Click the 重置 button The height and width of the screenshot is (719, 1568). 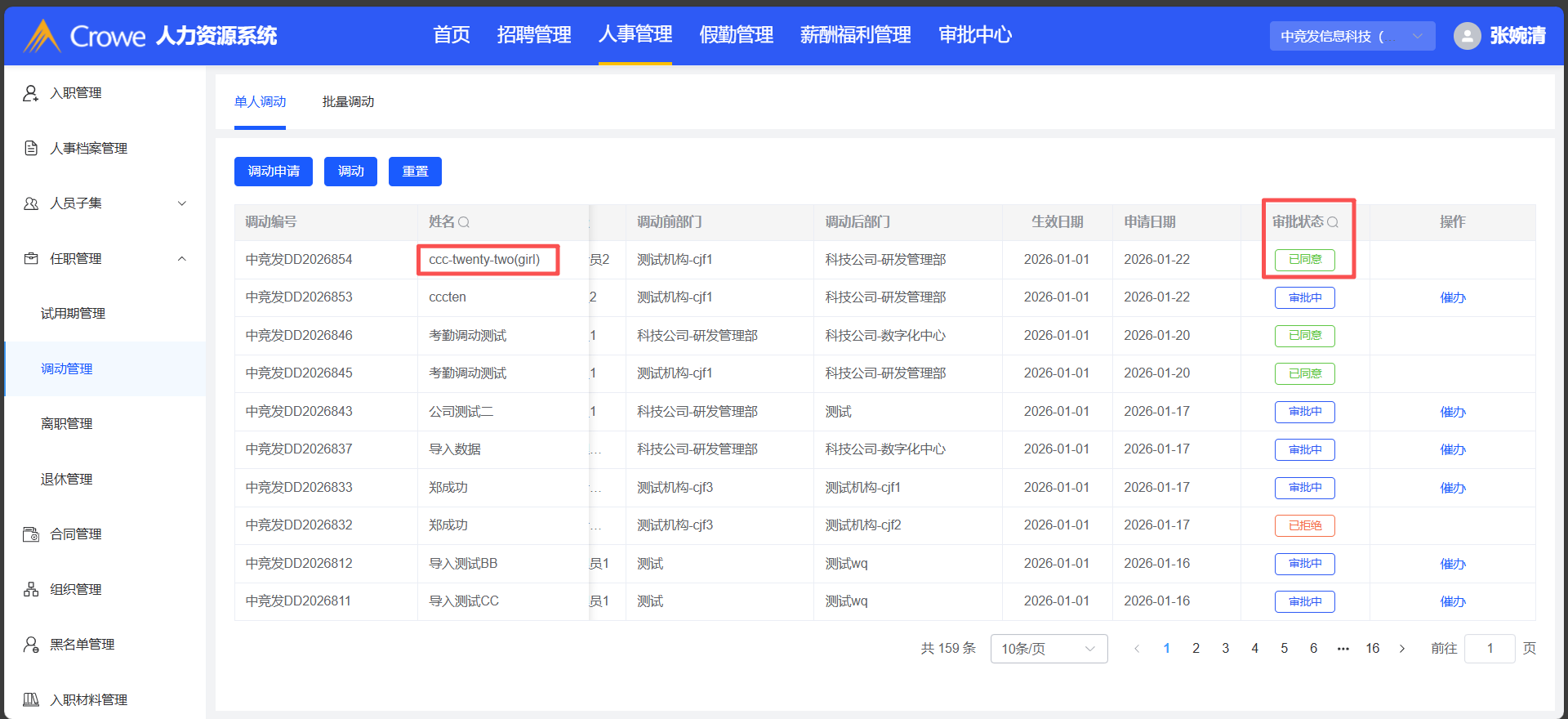[415, 172]
